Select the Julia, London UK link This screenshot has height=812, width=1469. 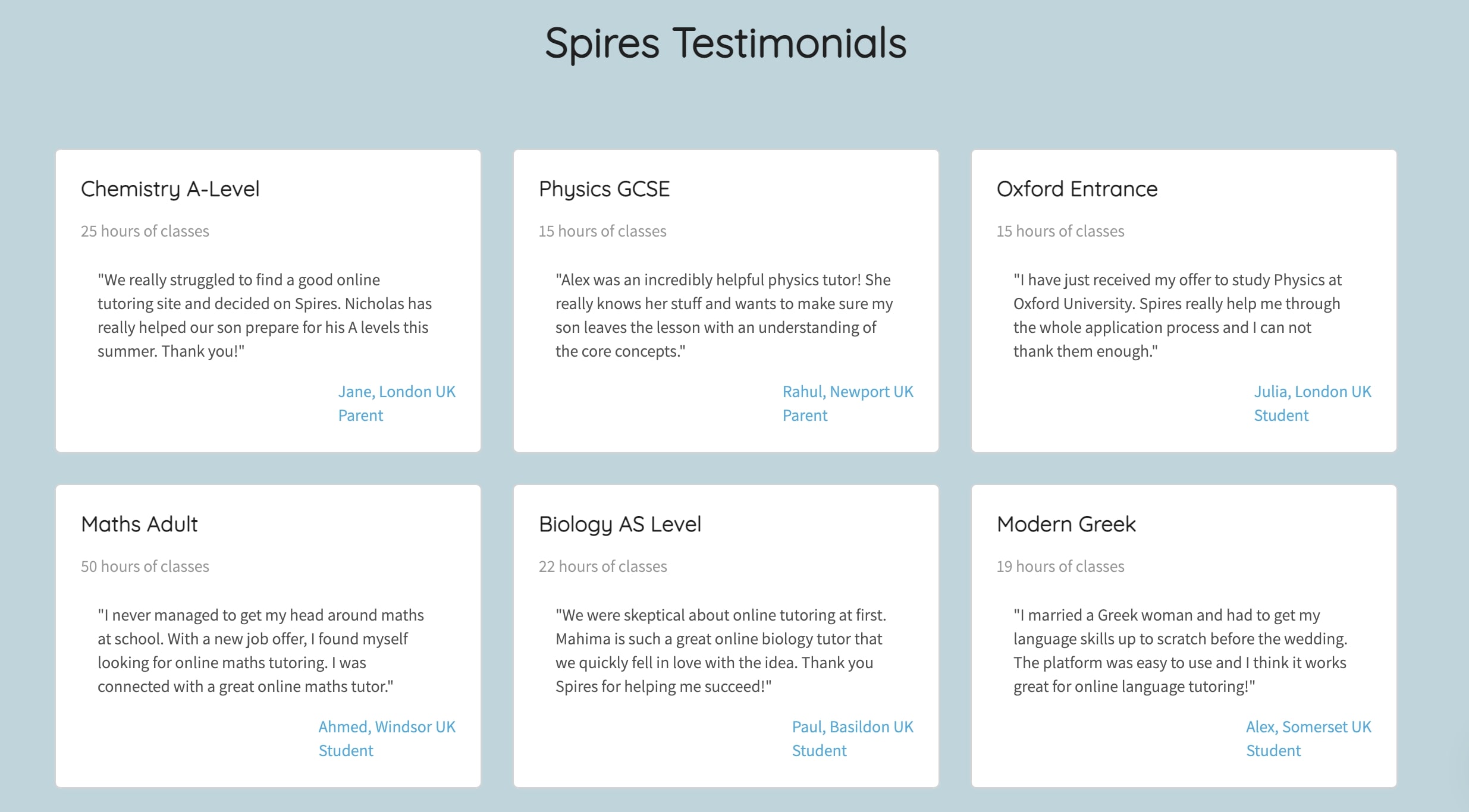pos(1313,392)
